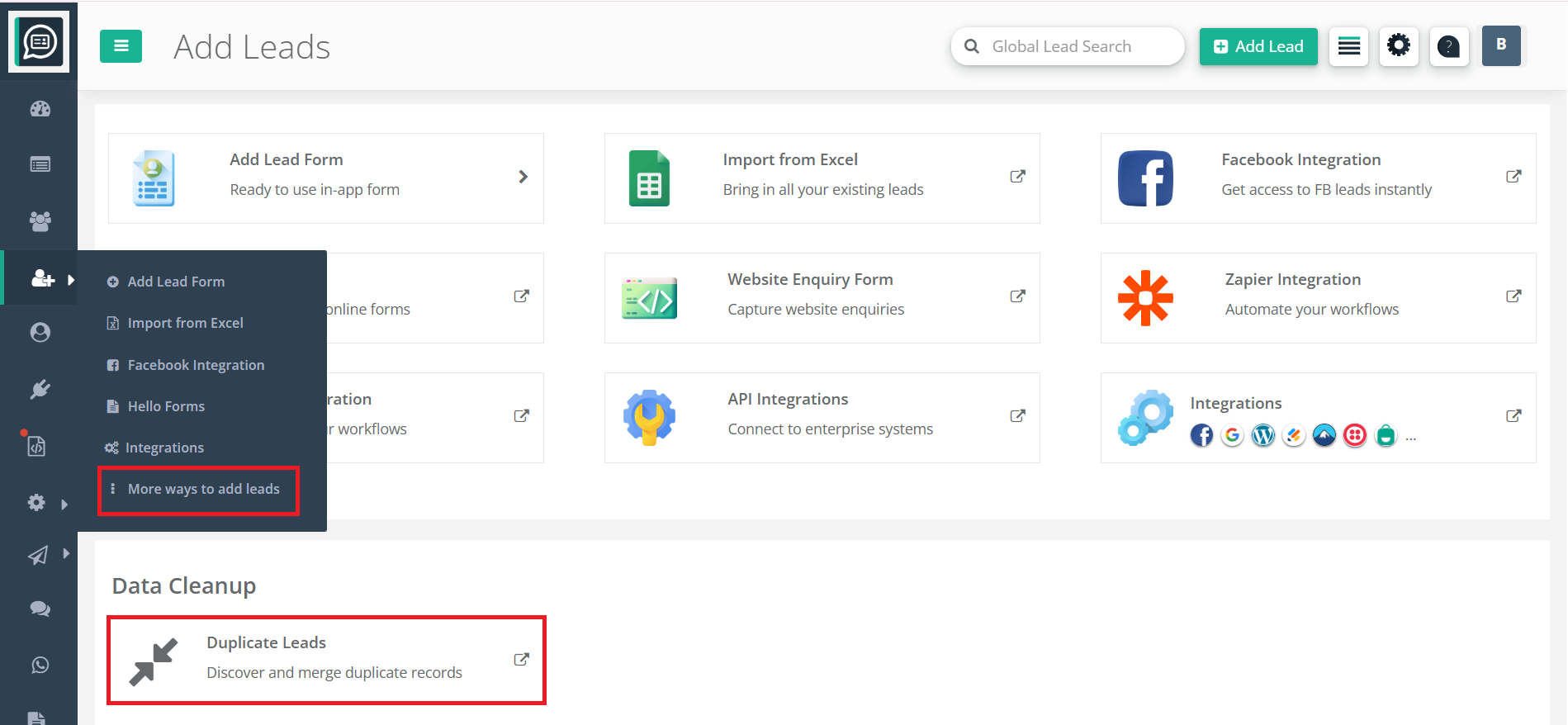Open the Import from Excel card title
Viewport: 1568px width, 725px height.
pos(790,159)
